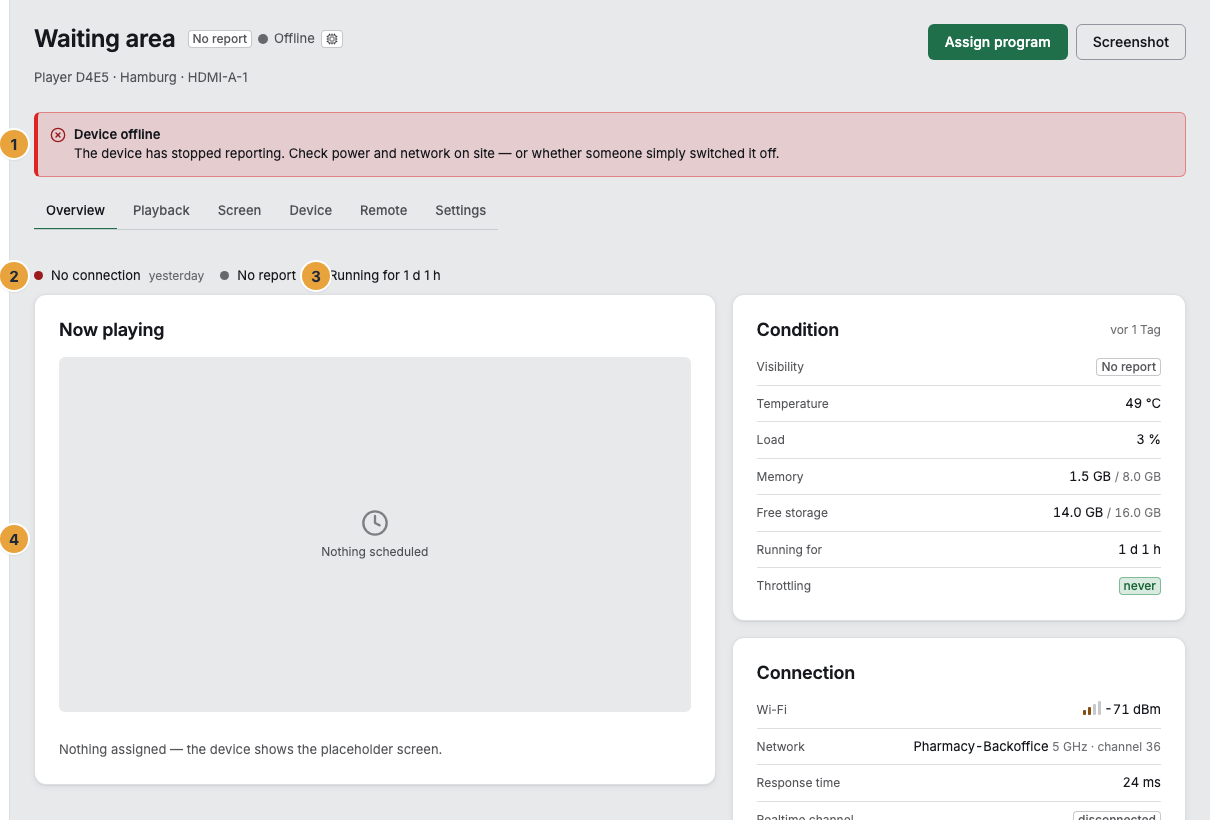
Task: Click "1 d 1 h" in the Condition card
Action: point(1140,550)
